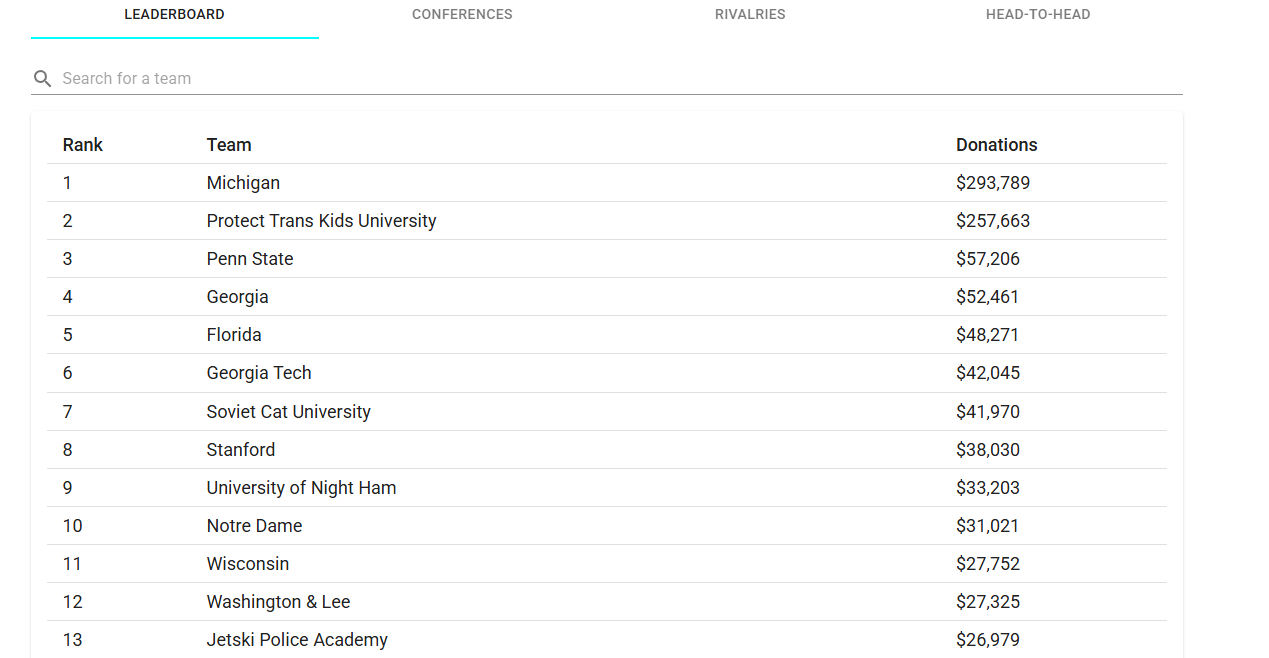Select Soviet Cat University

289,412
